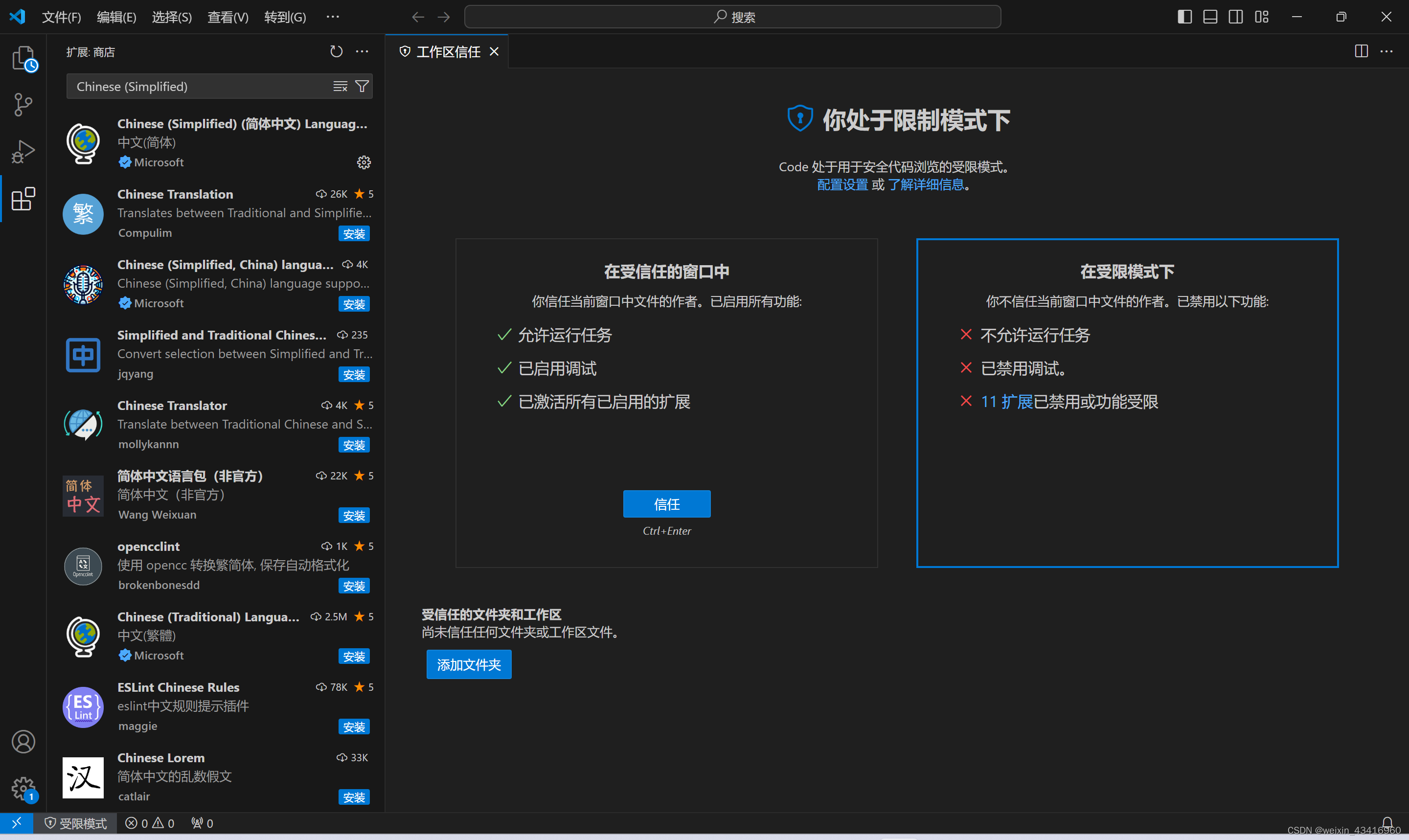Image resolution: width=1409 pixels, height=840 pixels.
Task: Toggle the bottom panel layout
Action: point(1210,17)
